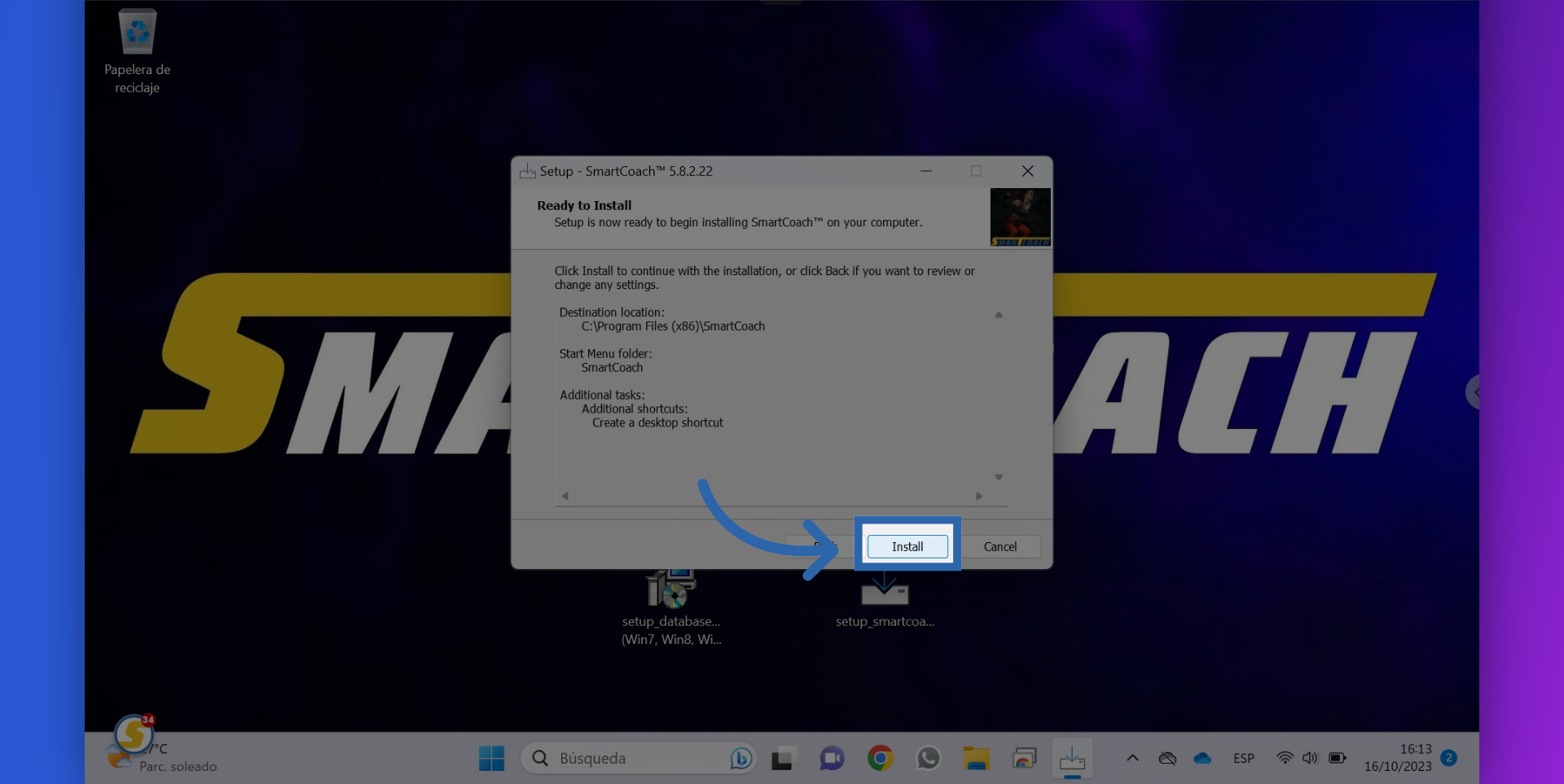1564x784 pixels.
Task: Click right arrow of summary horizontal scrollbar
Action: point(979,496)
